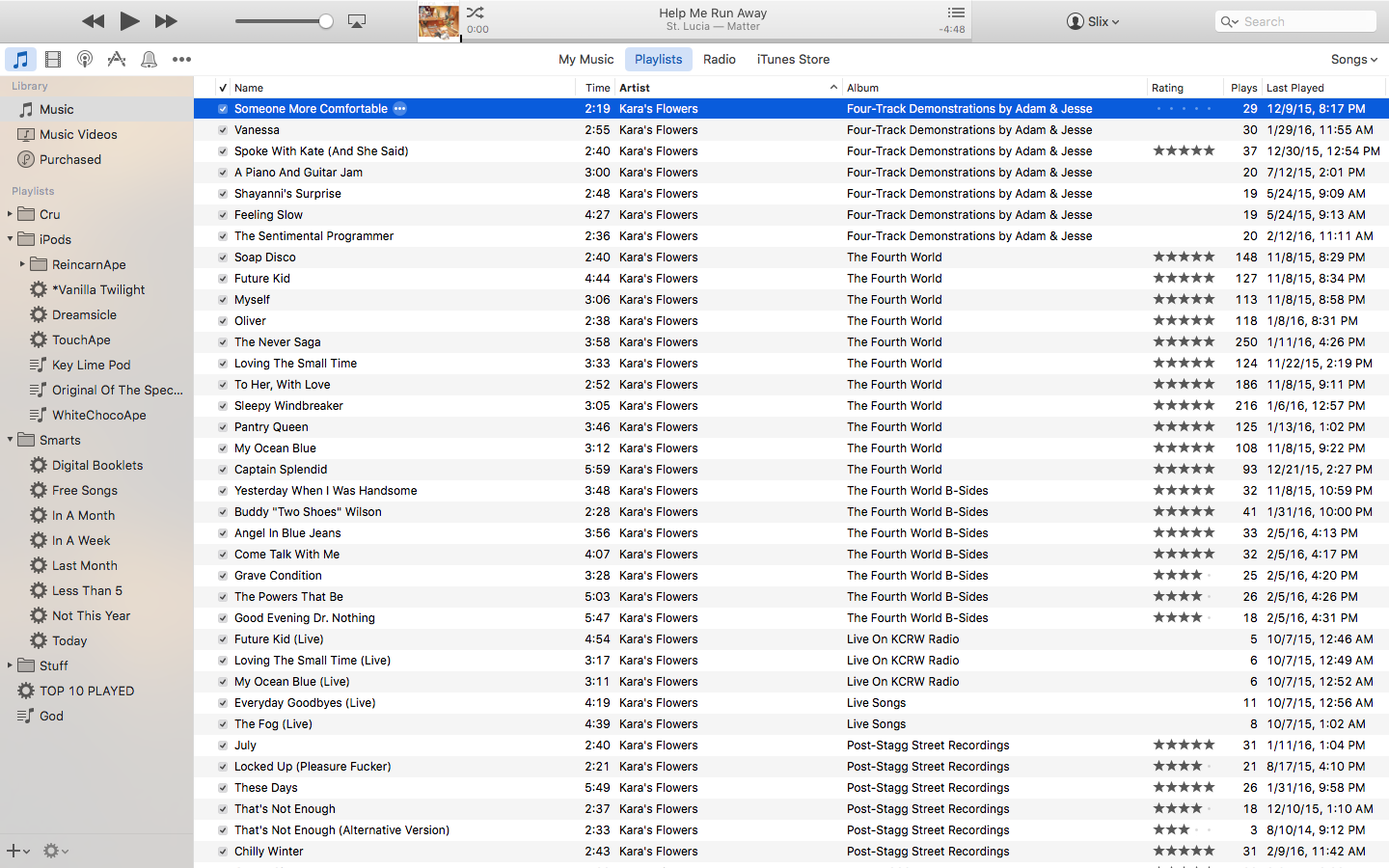Image resolution: width=1389 pixels, height=868 pixels.
Task: Toggle remaining time display -4:48
Action: [952, 30]
